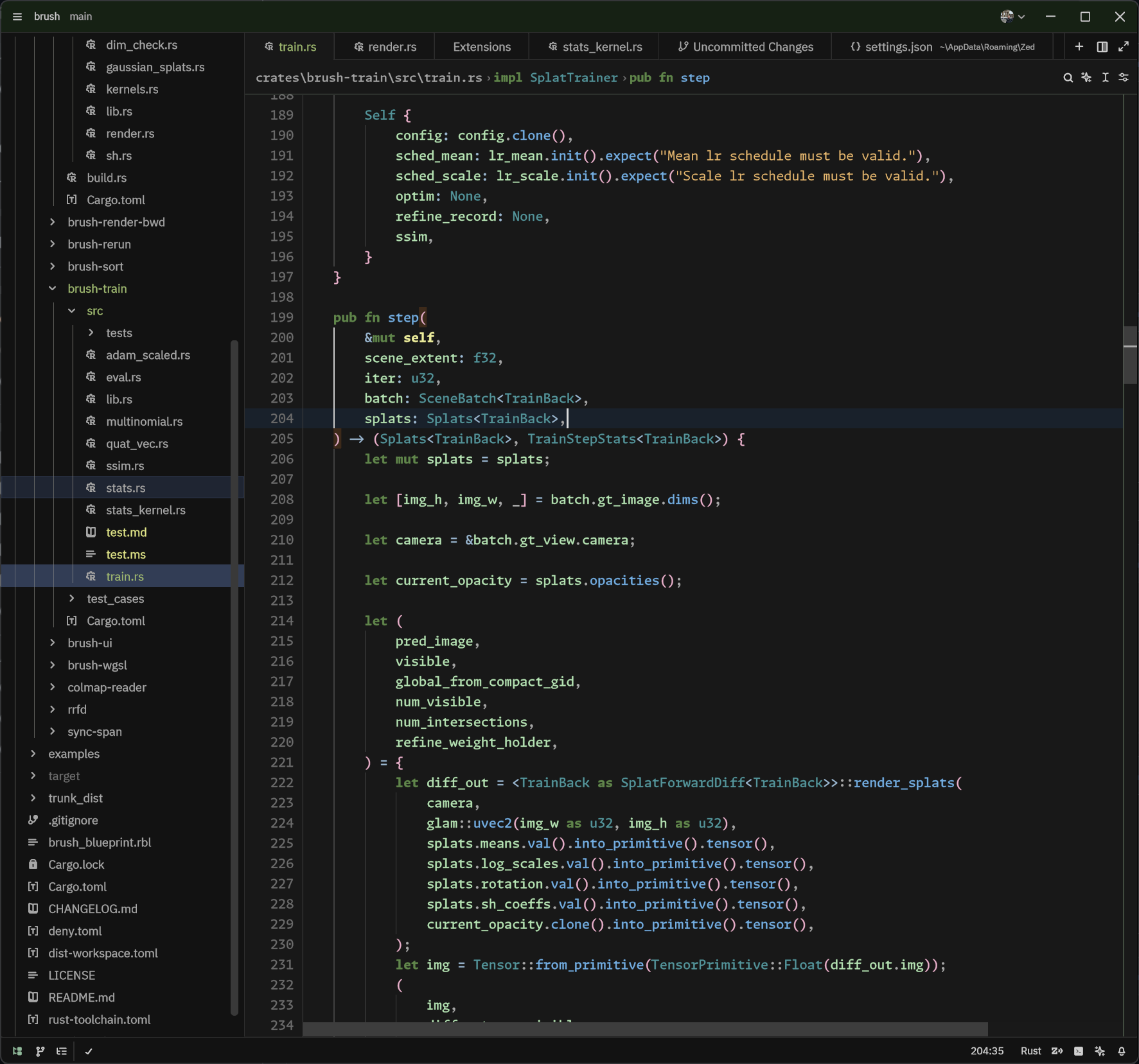The width and height of the screenshot is (1139, 1064).
Task: Select the Rust language indicator
Action: pyautogui.click(x=1030, y=1051)
